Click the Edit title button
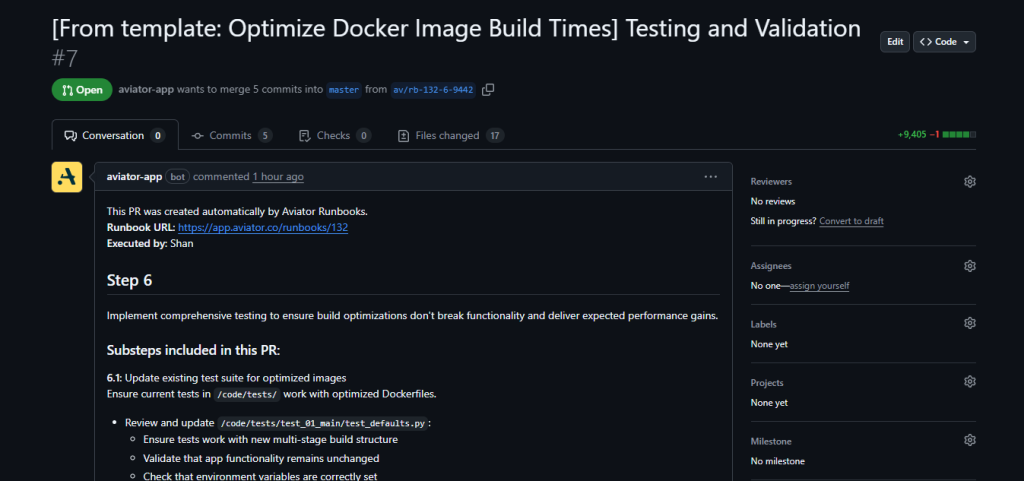 [x=895, y=42]
